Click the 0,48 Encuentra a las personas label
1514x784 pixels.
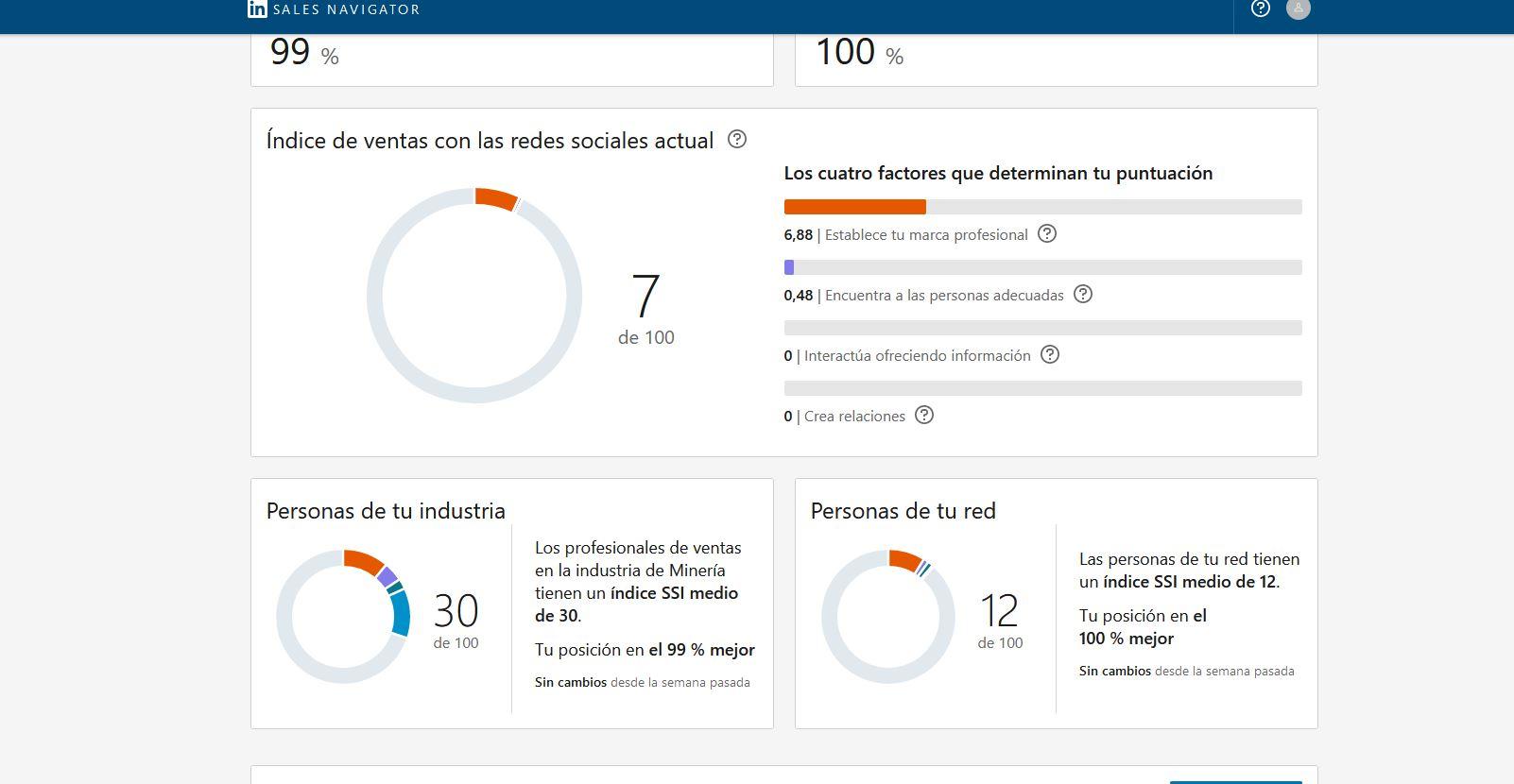(923, 296)
